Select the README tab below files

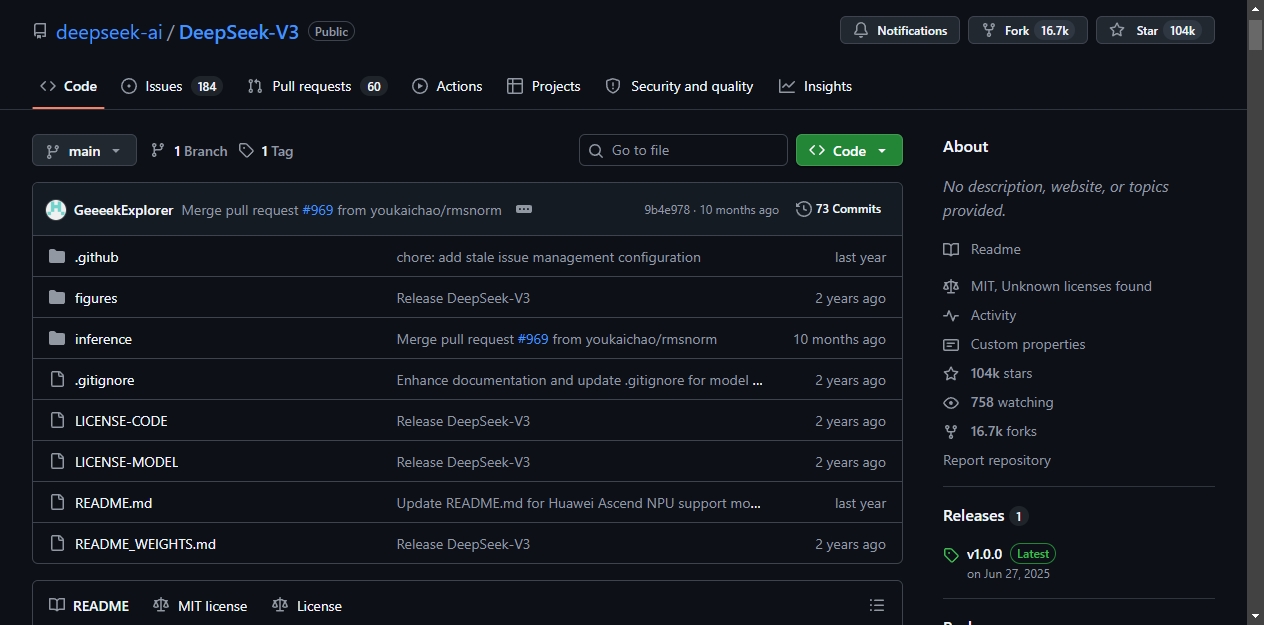click(x=89, y=606)
